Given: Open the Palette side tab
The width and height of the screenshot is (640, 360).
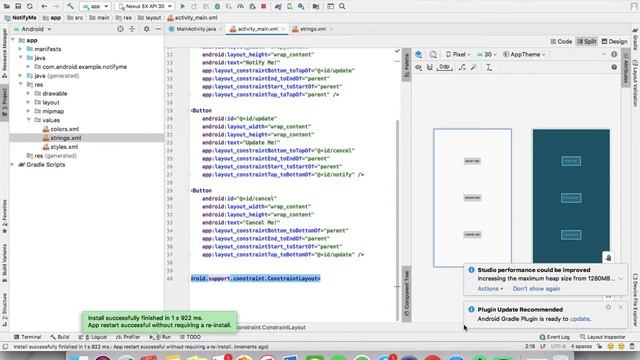Looking at the screenshot, I should [406, 65].
